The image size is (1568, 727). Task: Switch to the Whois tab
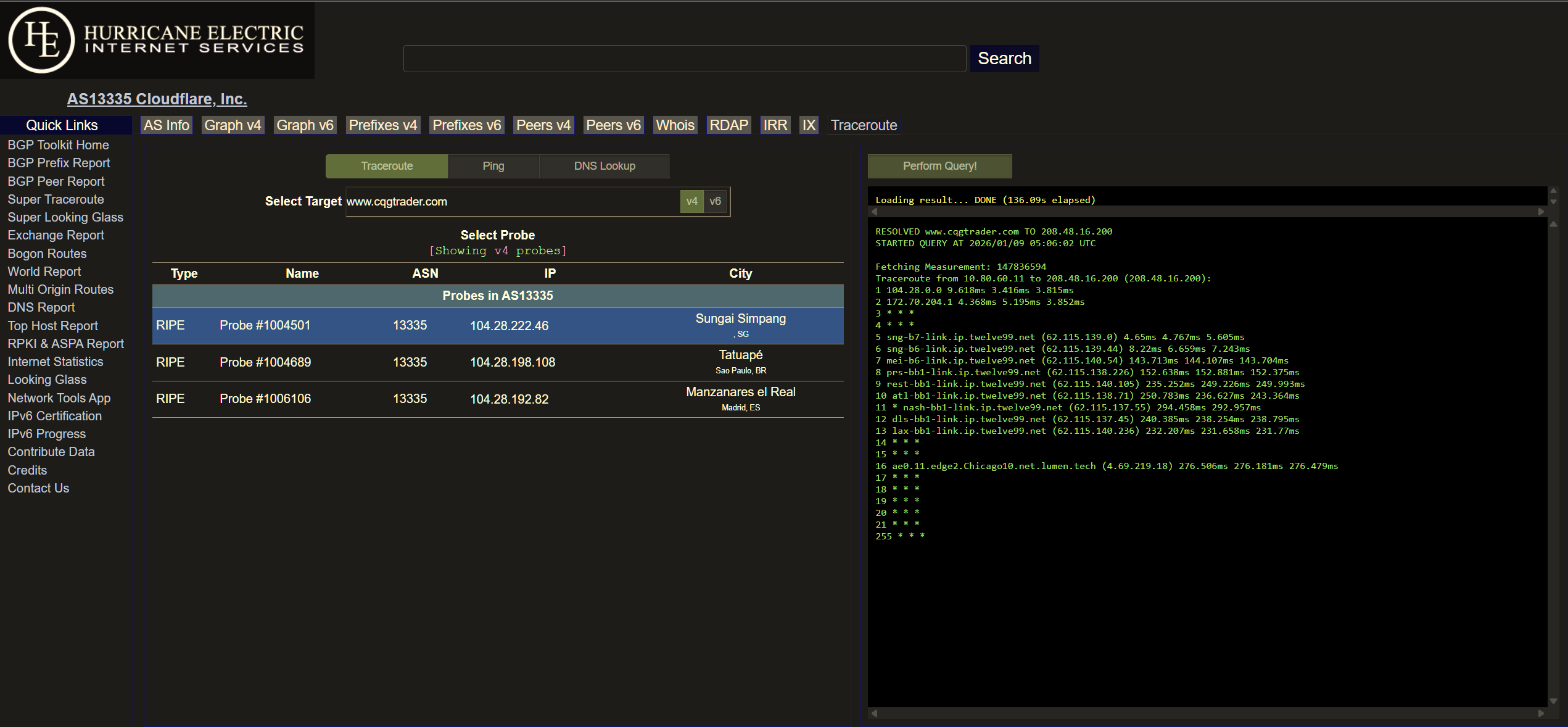pos(674,125)
